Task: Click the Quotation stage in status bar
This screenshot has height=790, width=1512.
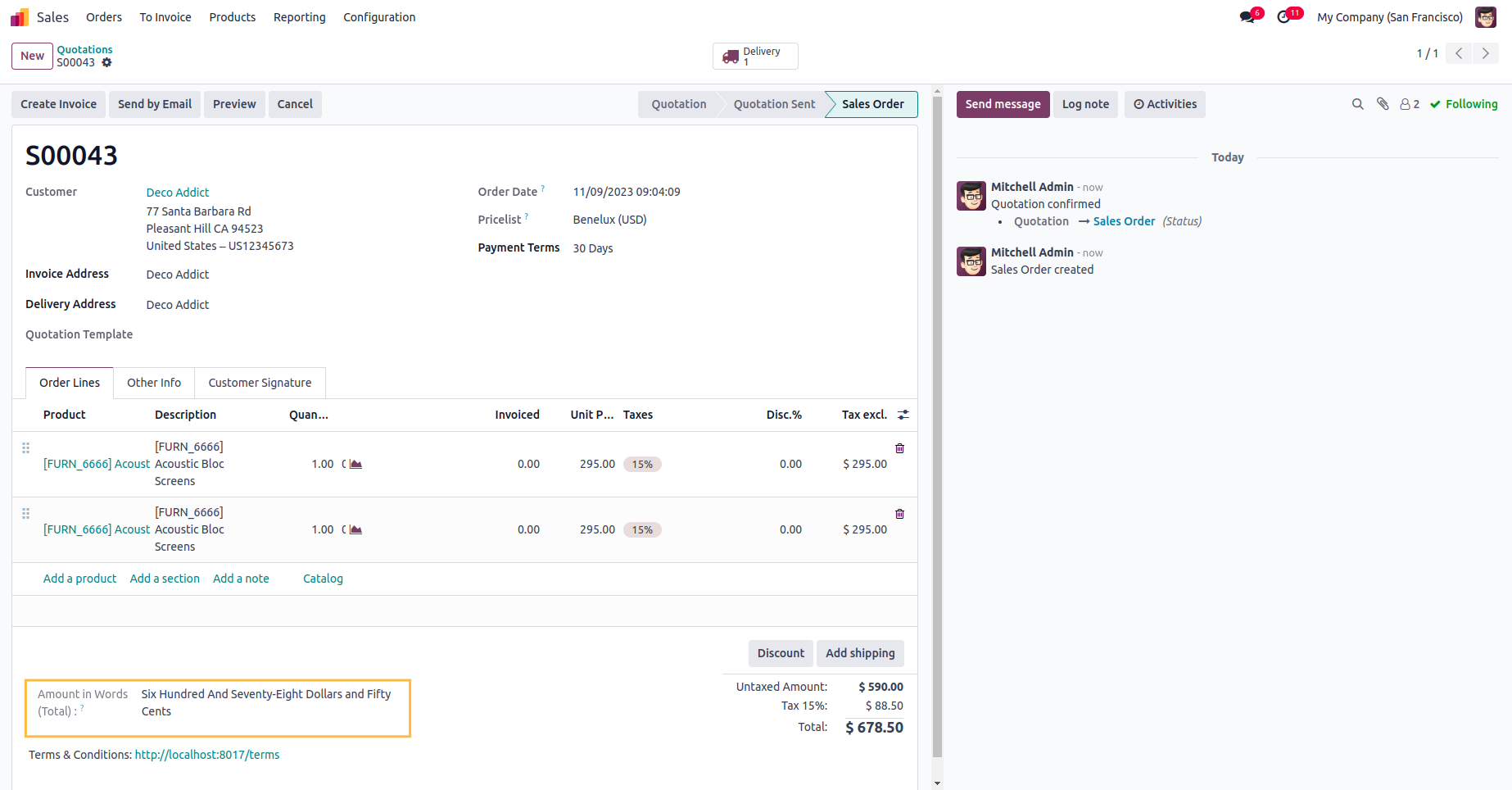Action: tap(678, 104)
